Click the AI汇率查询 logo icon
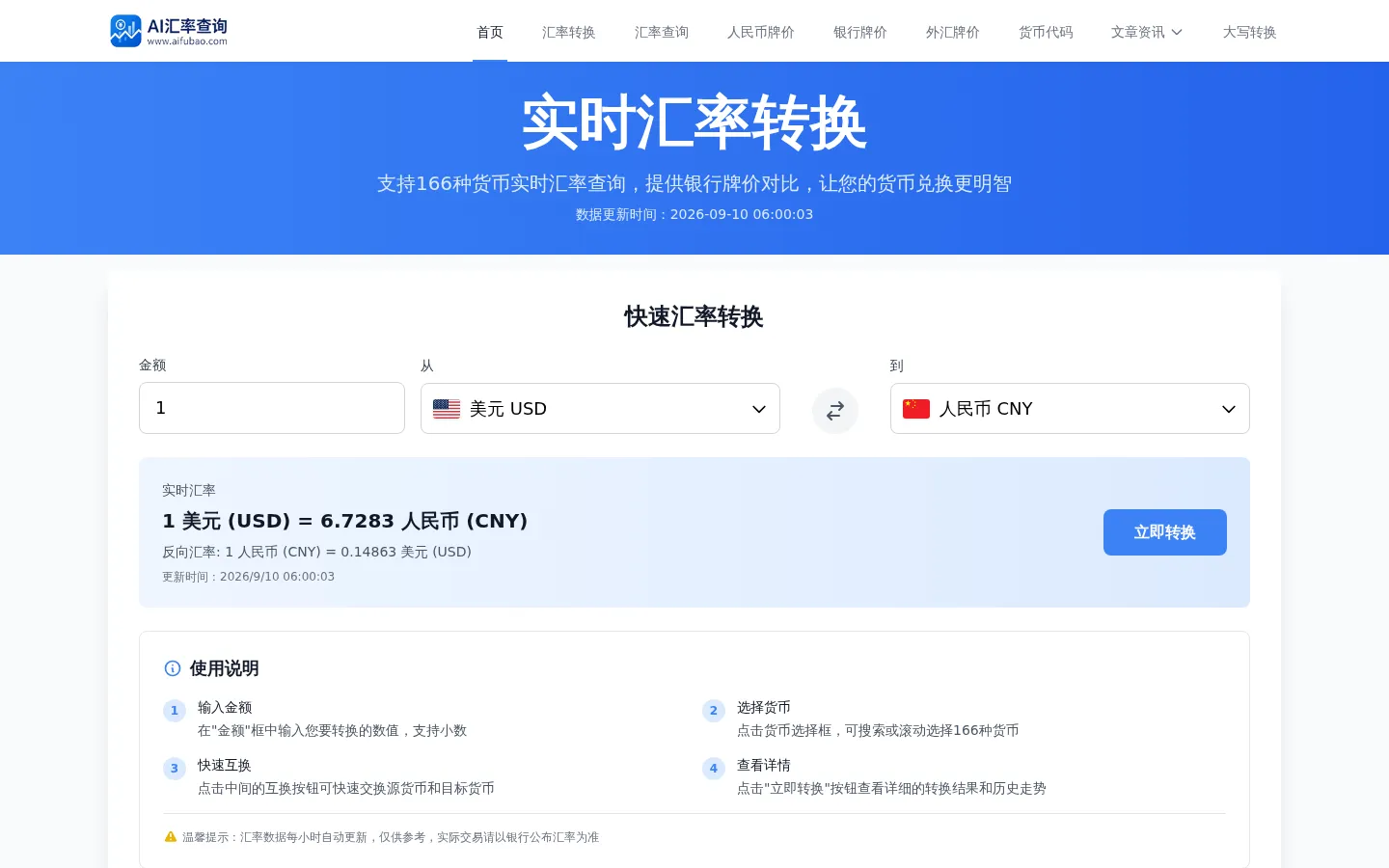 tap(125, 31)
